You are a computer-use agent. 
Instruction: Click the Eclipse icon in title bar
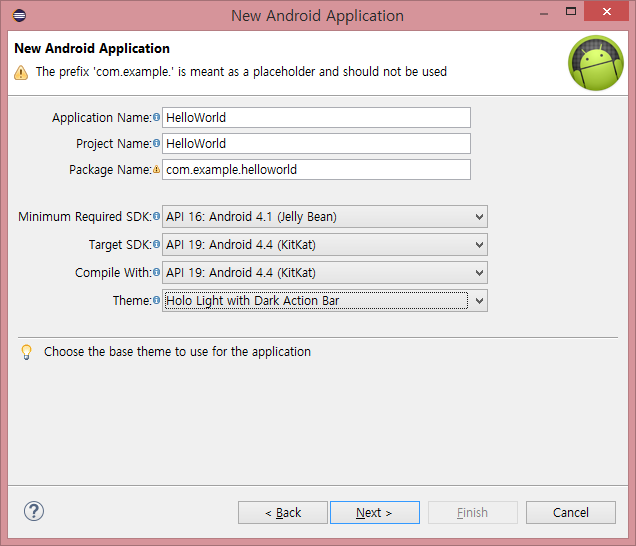click(x=19, y=15)
